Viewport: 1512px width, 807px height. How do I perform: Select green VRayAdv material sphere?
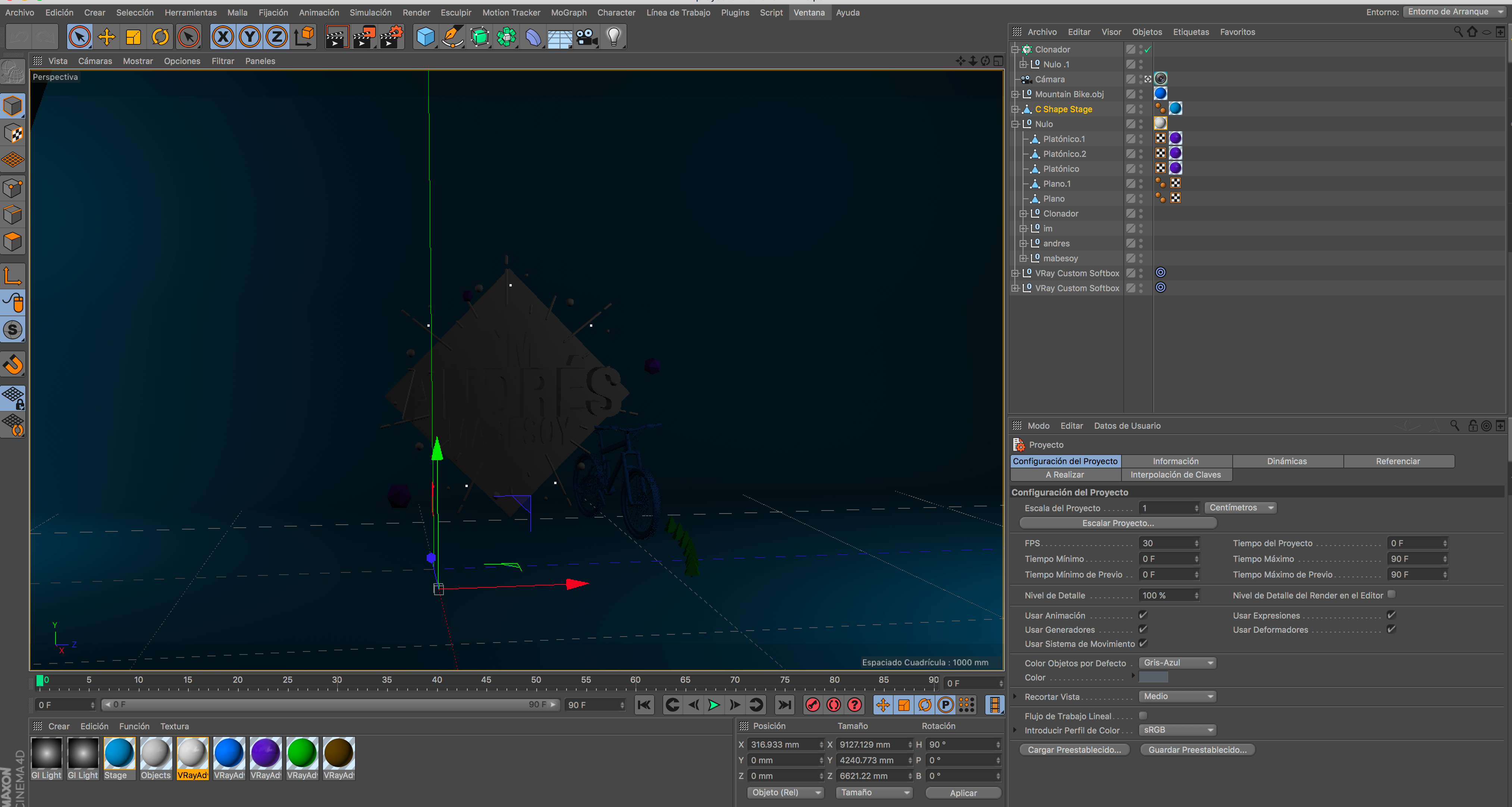(302, 754)
